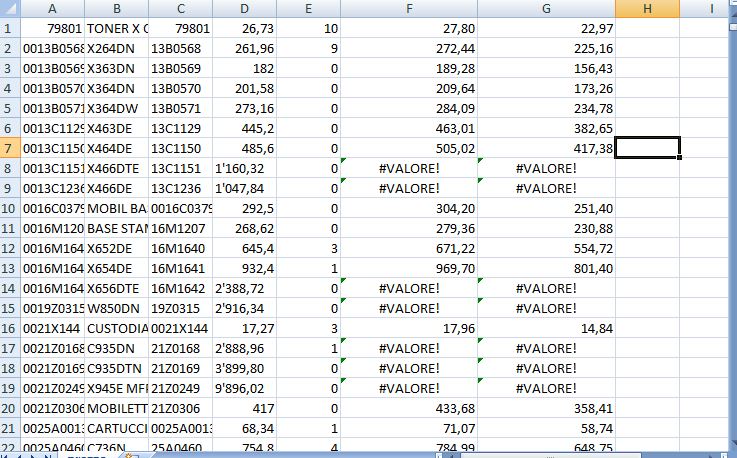Click cell 'X364DW'
Screen dimensions: 737x458
pos(117,108)
